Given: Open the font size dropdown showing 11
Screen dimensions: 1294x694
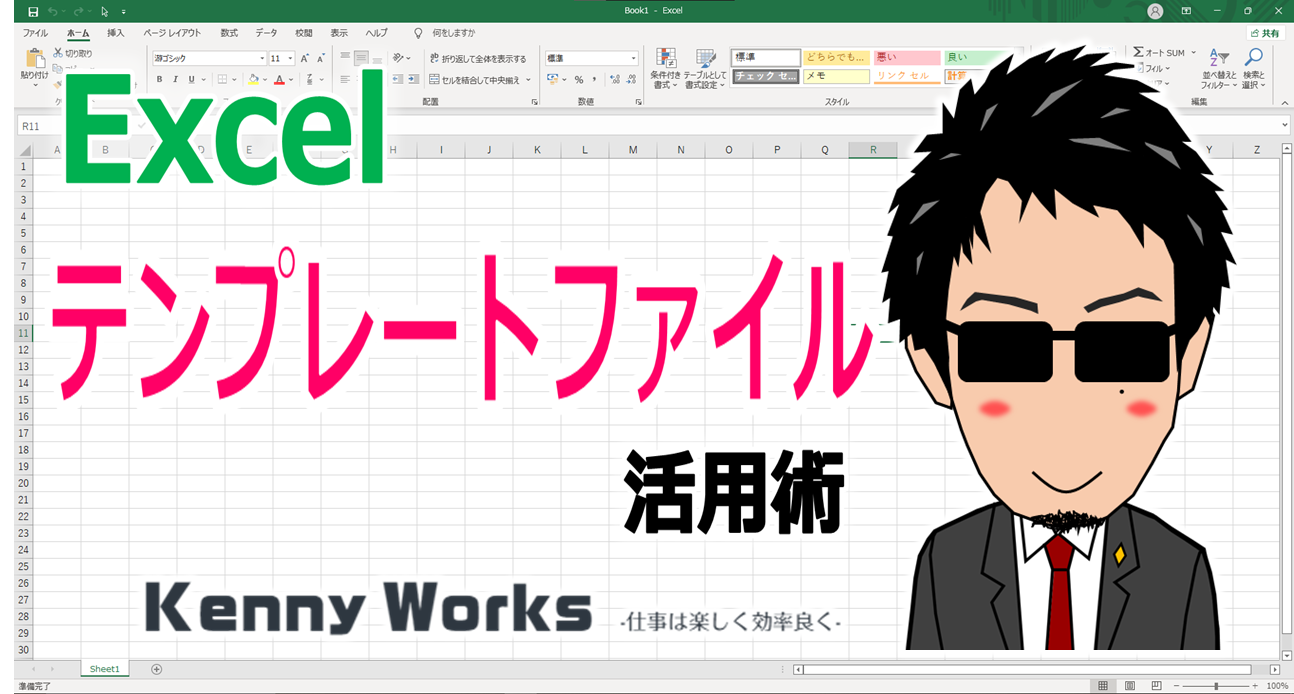Looking at the screenshot, I should pos(290,58).
